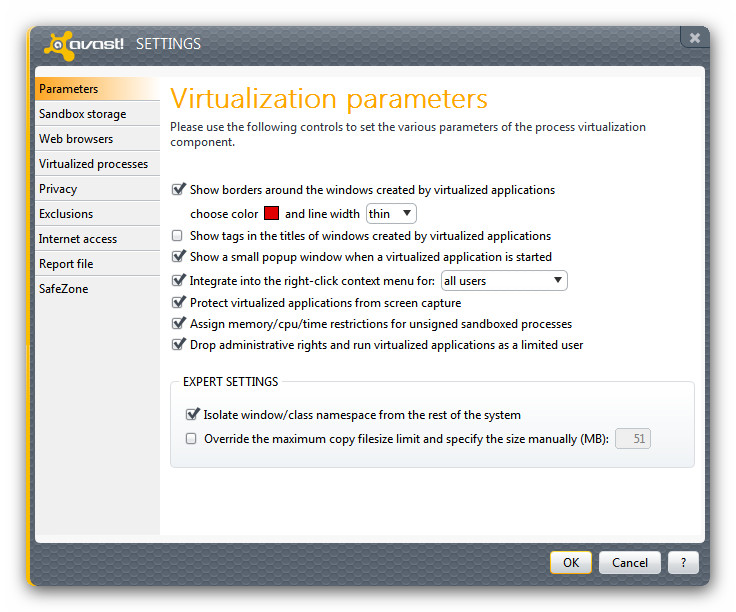The image size is (736, 612).
Task: Click the question mark help button
Action: coord(683,562)
